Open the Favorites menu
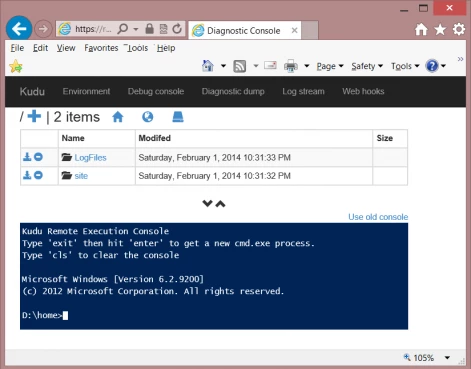This screenshot has width=471, height=369. click(x=101, y=48)
